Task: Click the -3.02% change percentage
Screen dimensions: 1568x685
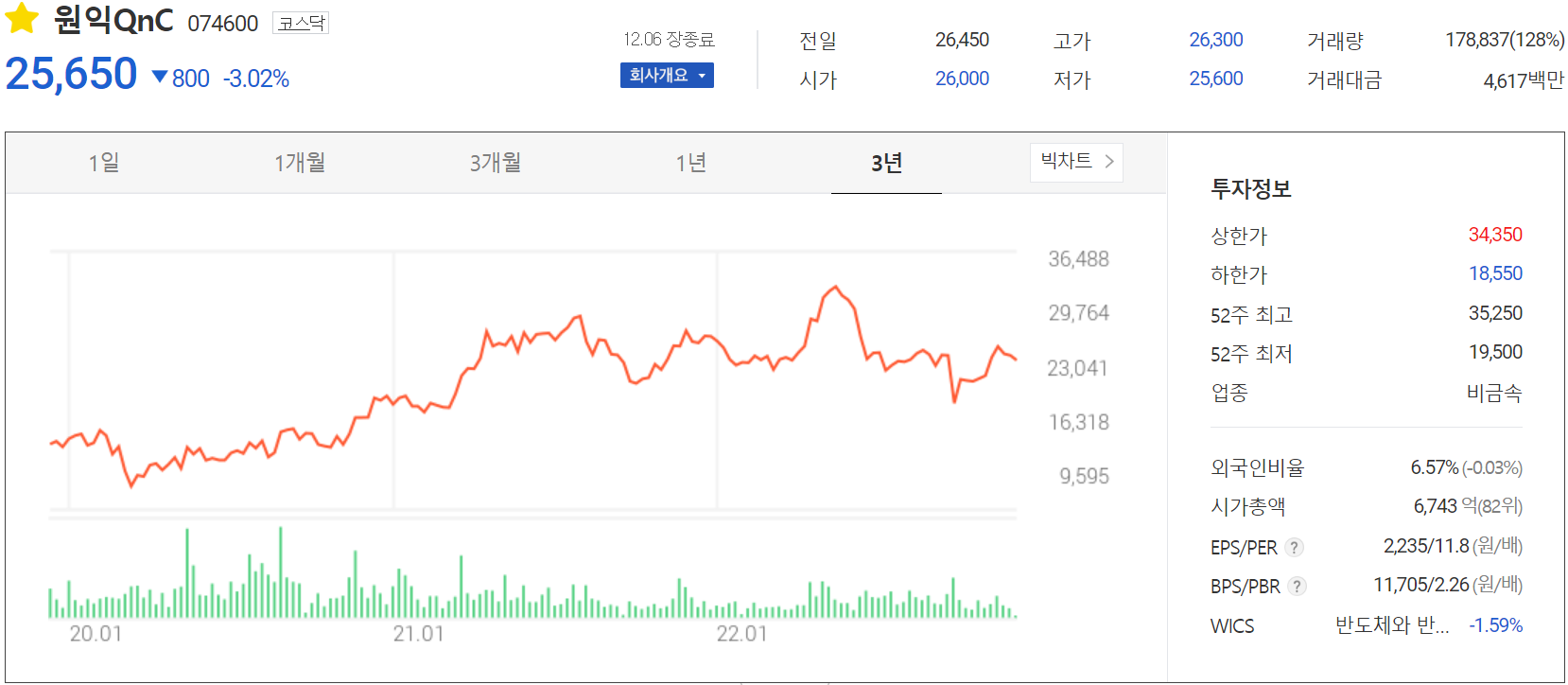Action: [256, 79]
